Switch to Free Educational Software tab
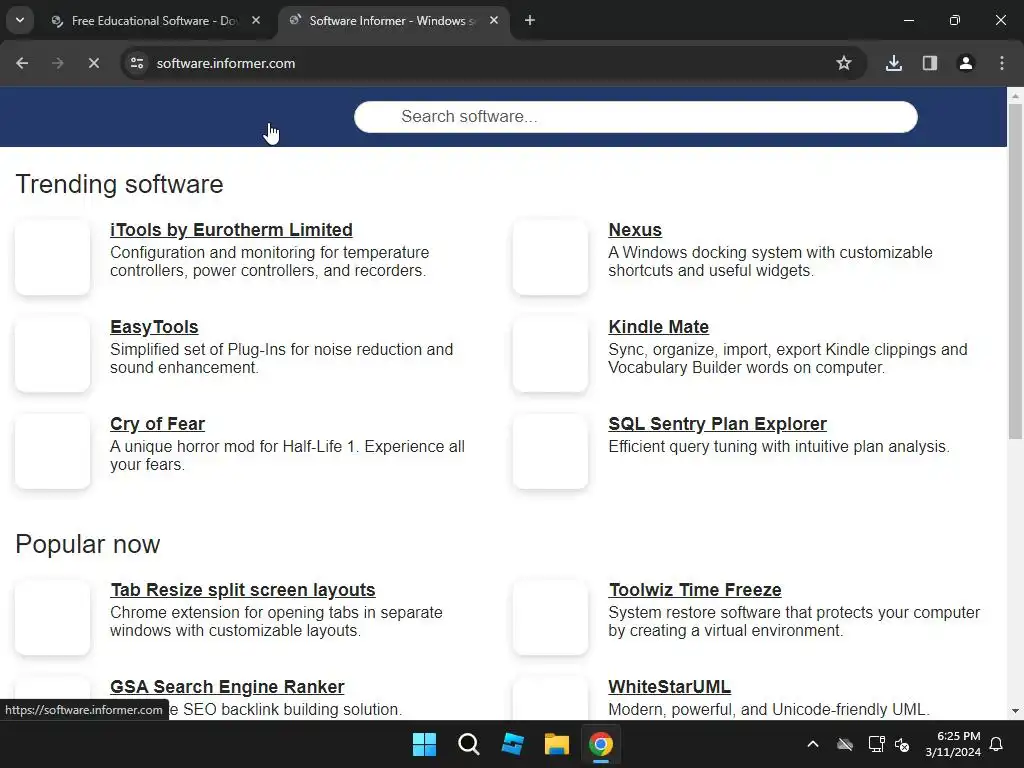The width and height of the screenshot is (1024, 768). click(x=155, y=21)
